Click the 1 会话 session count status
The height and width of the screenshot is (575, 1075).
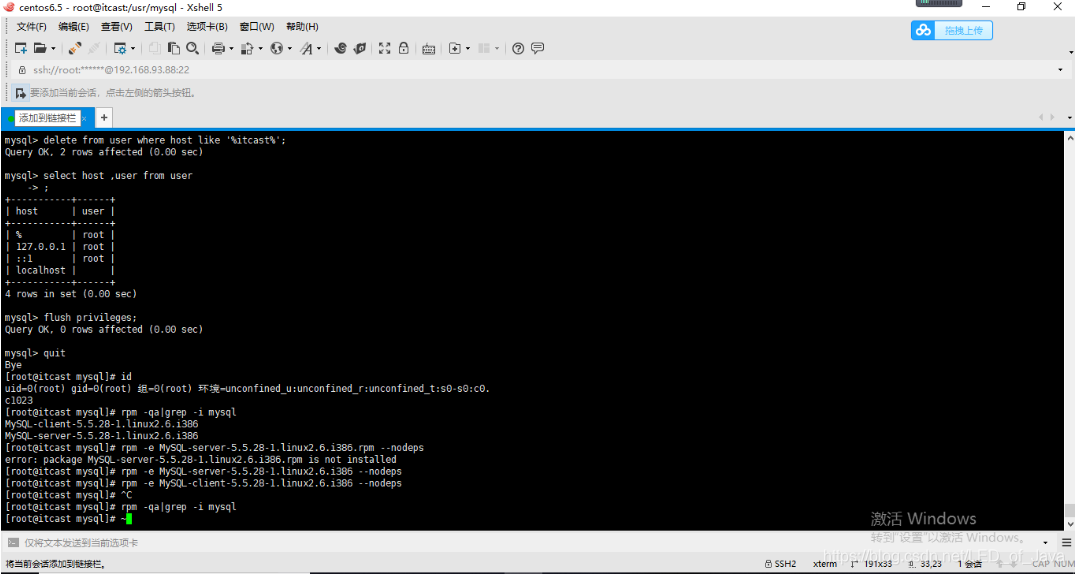[x=972, y=564]
